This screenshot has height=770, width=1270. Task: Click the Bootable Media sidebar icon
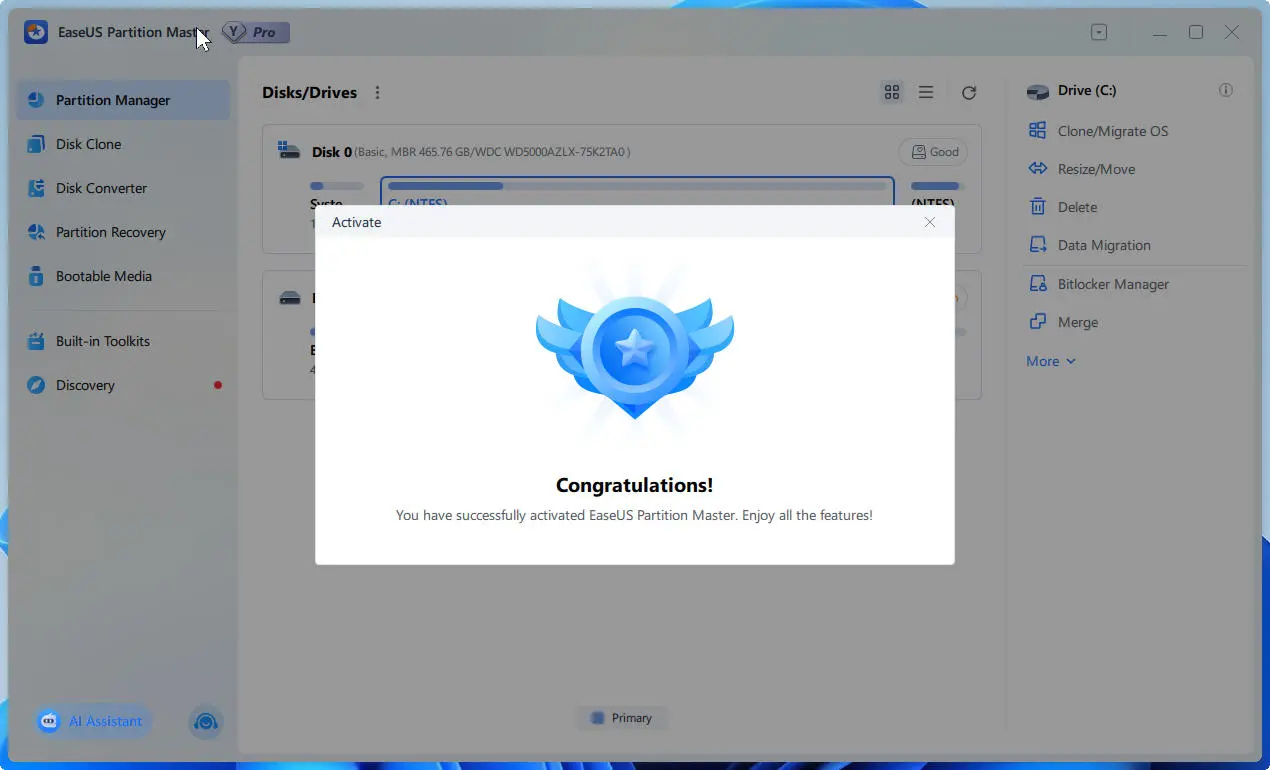[x=36, y=276]
